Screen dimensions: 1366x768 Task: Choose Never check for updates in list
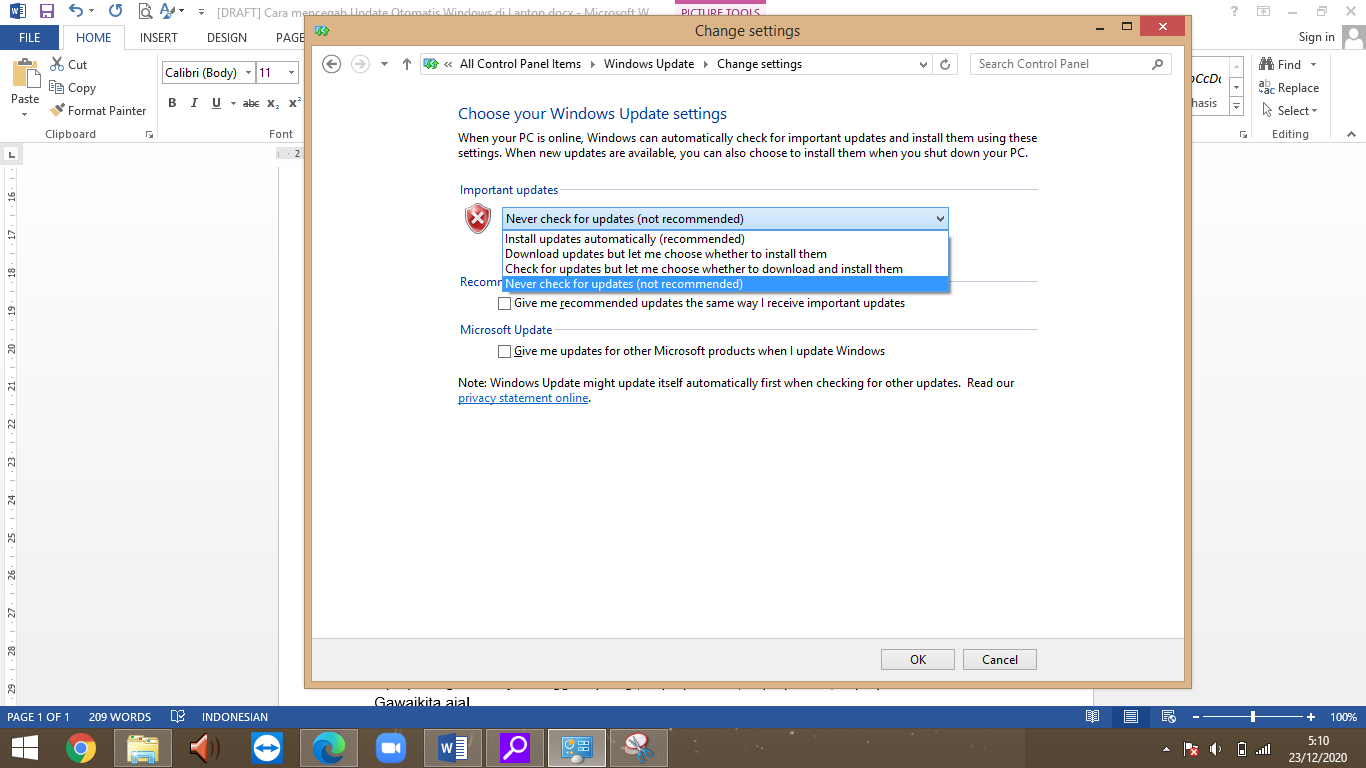pos(725,284)
